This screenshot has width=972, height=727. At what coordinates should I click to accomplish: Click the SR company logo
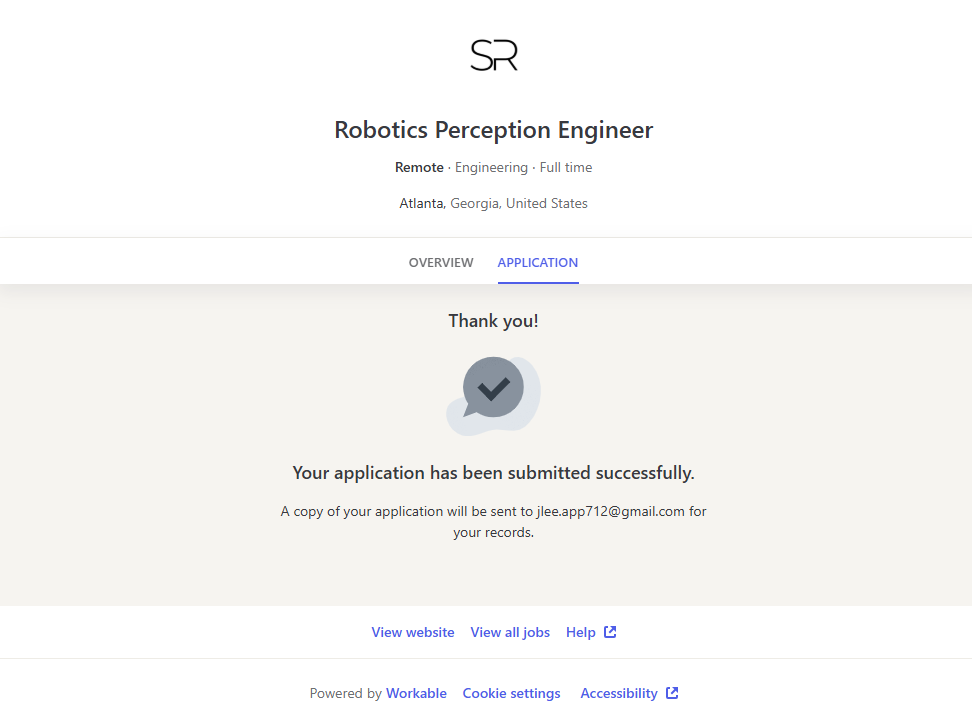pos(494,55)
